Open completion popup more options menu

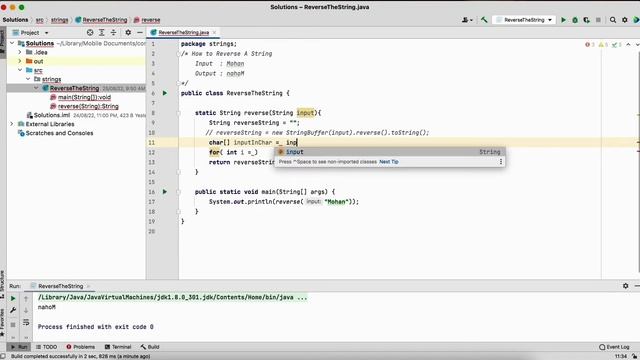tap(501, 162)
